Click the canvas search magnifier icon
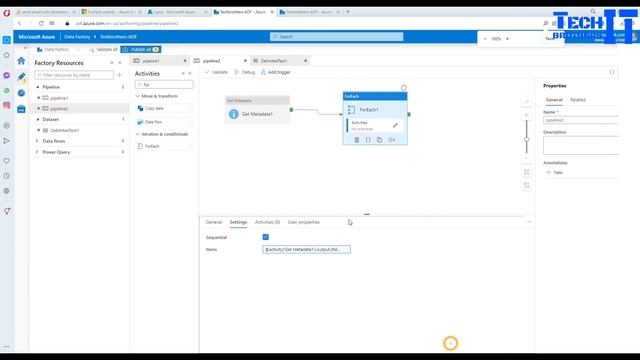This screenshot has width=640, height=360. point(527,102)
